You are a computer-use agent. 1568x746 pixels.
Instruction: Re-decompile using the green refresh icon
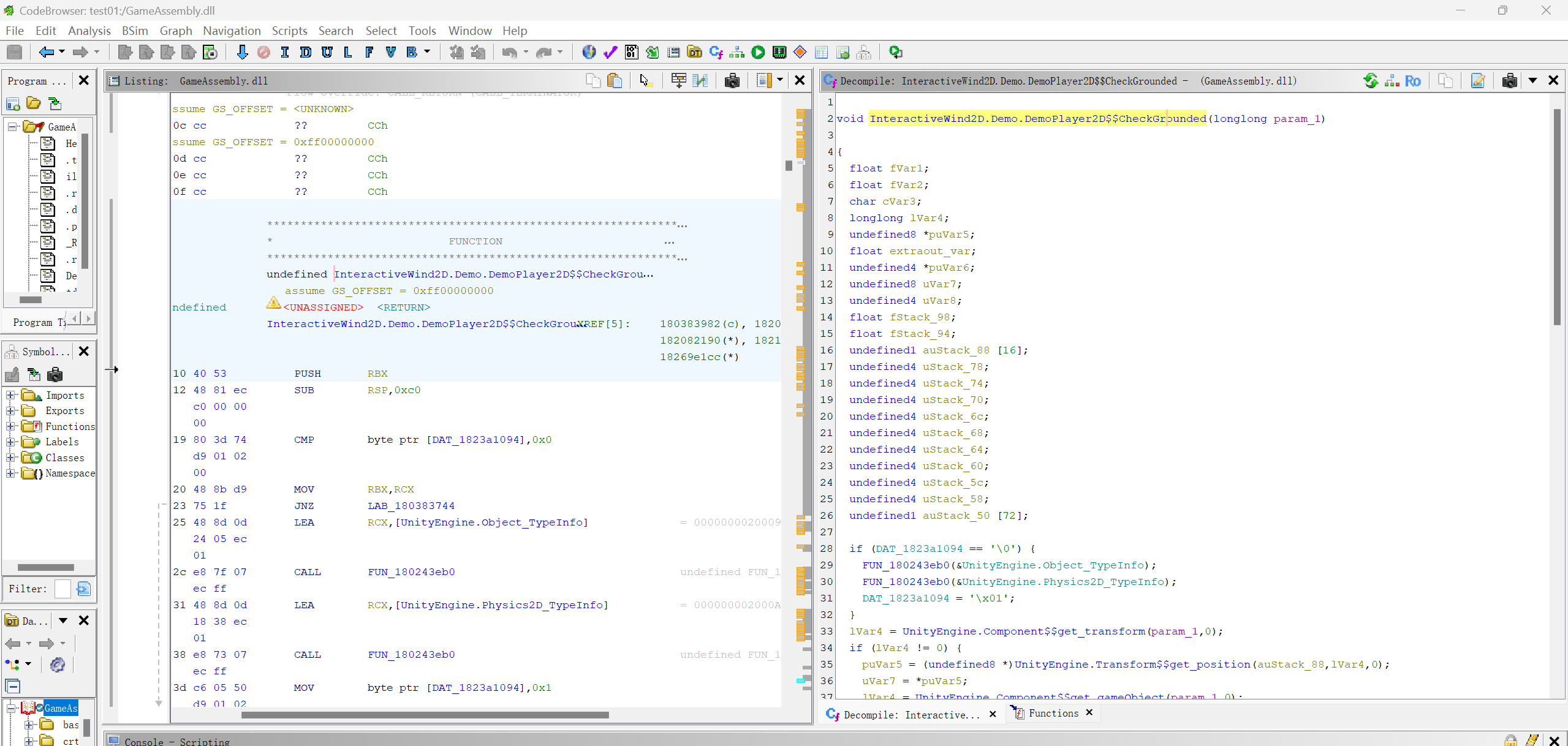coord(1370,80)
